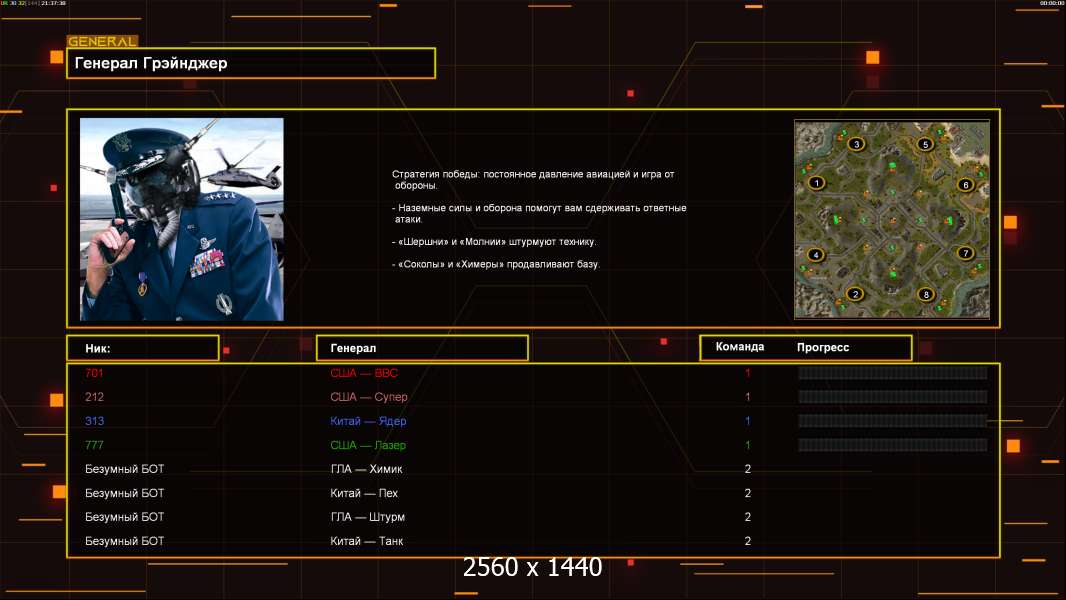
Task: Click the 'Генерал' column header
Action: point(421,348)
